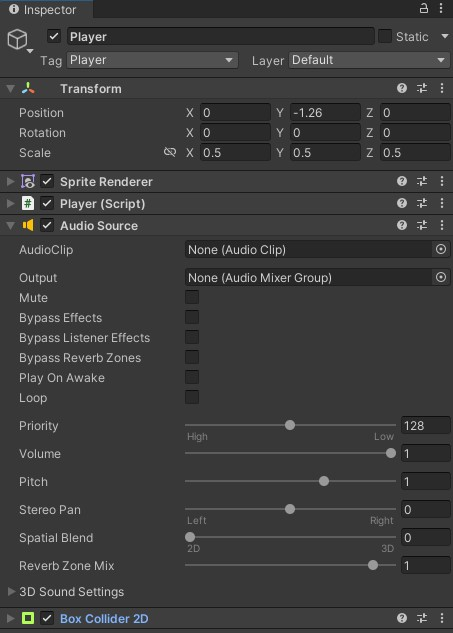This screenshot has height=633, width=453.
Task: Click the GameObject cube icon selector
Action: (x=17, y=39)
